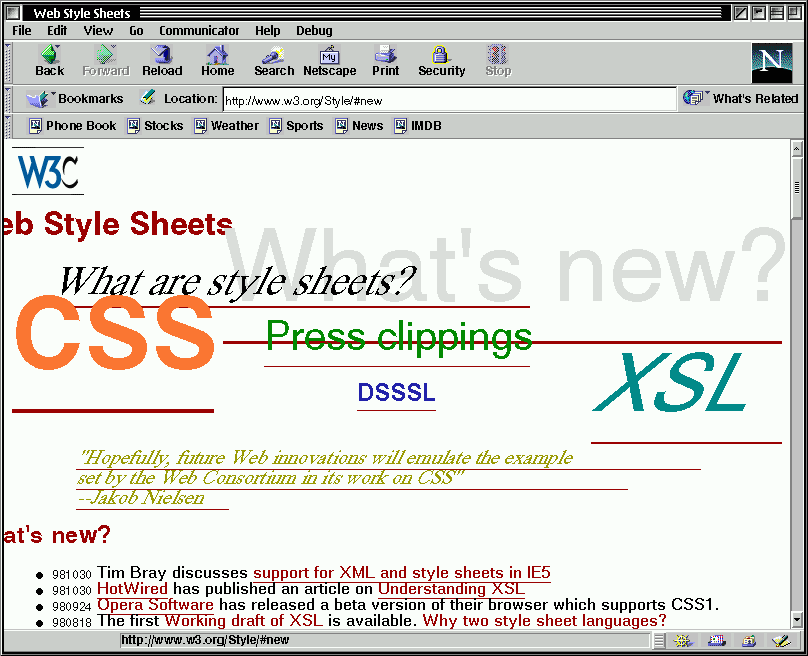Follow the DSSSL link
The height and width of the screenshot is (656, 808).
(x=396, y=393)
